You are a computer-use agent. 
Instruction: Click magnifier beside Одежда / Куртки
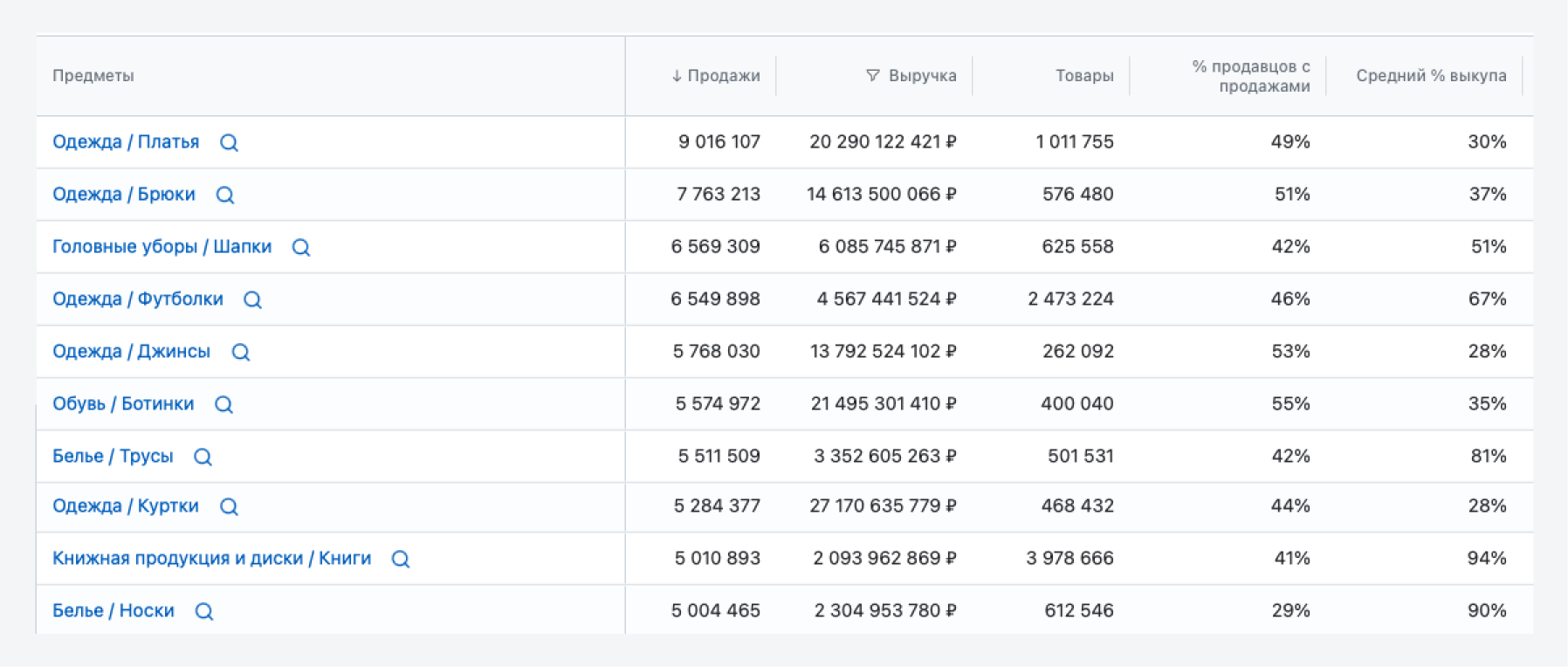pyautogui.click(x=229, y=506)
